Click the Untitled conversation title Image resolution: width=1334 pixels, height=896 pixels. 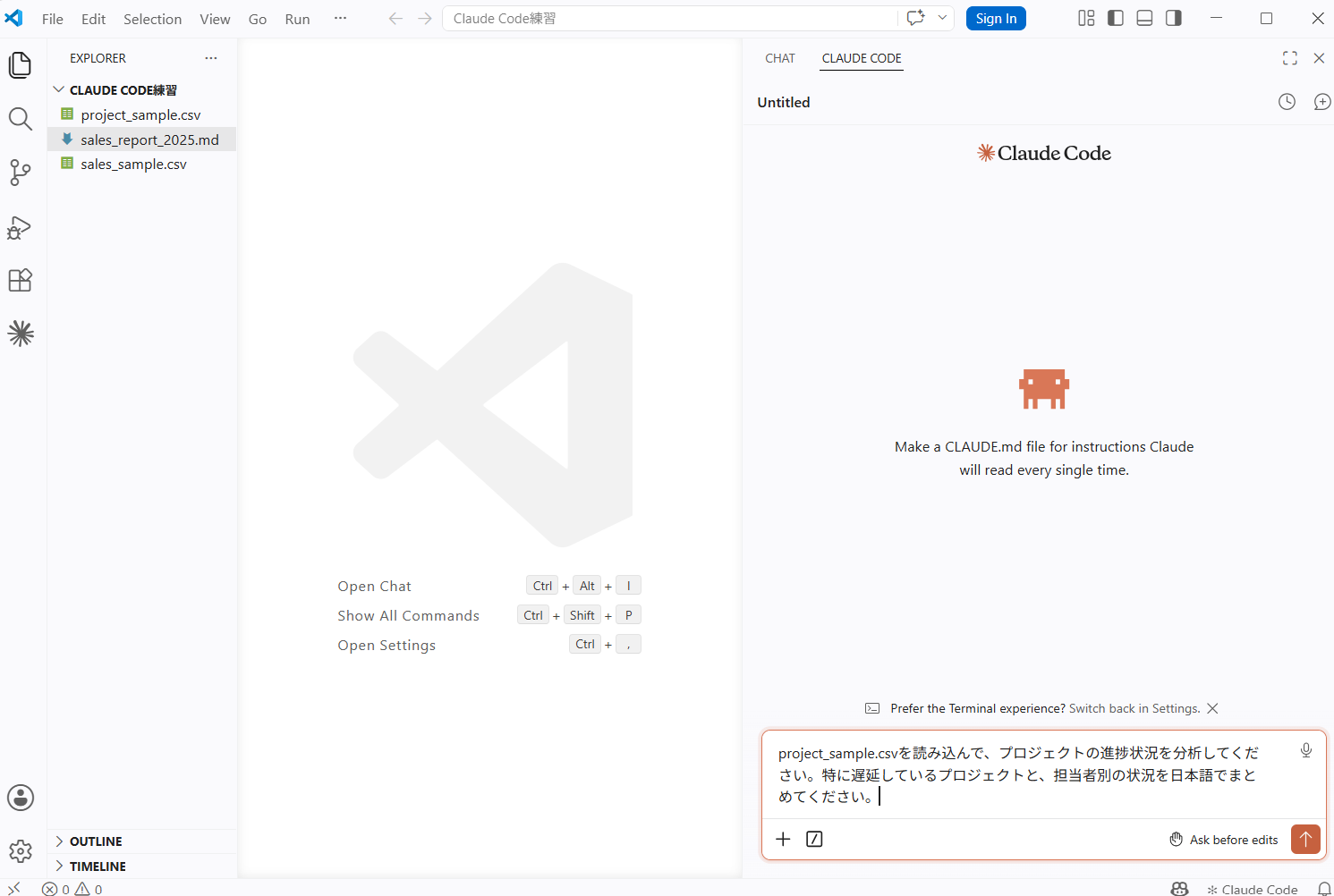point(784,102)
